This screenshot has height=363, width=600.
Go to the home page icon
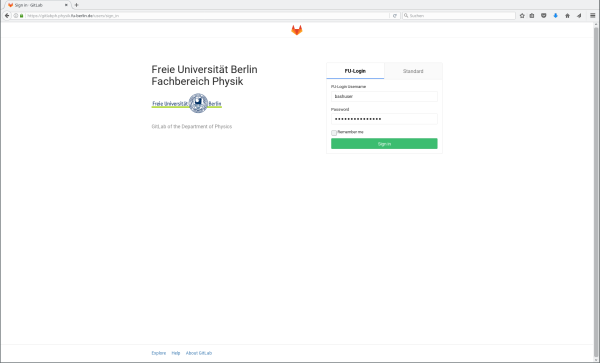567,16
